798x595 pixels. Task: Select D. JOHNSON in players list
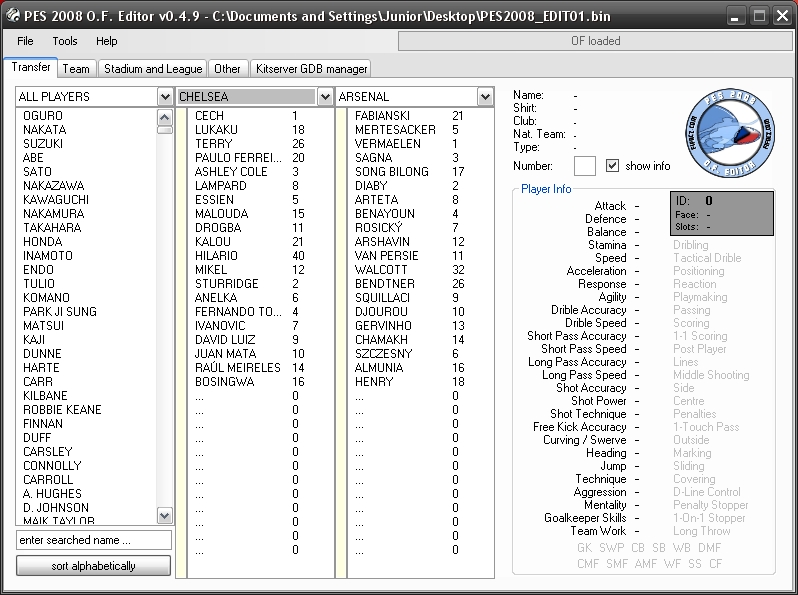[56, 508]
